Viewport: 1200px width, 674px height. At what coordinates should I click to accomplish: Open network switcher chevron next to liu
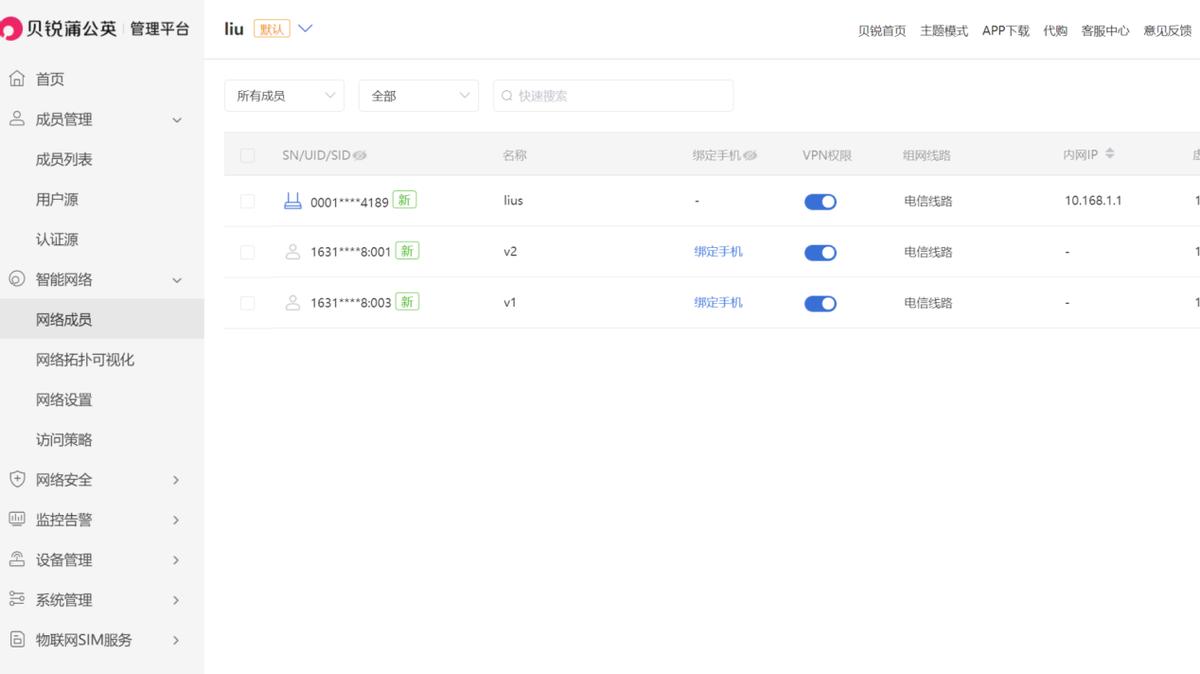(305, 28)
